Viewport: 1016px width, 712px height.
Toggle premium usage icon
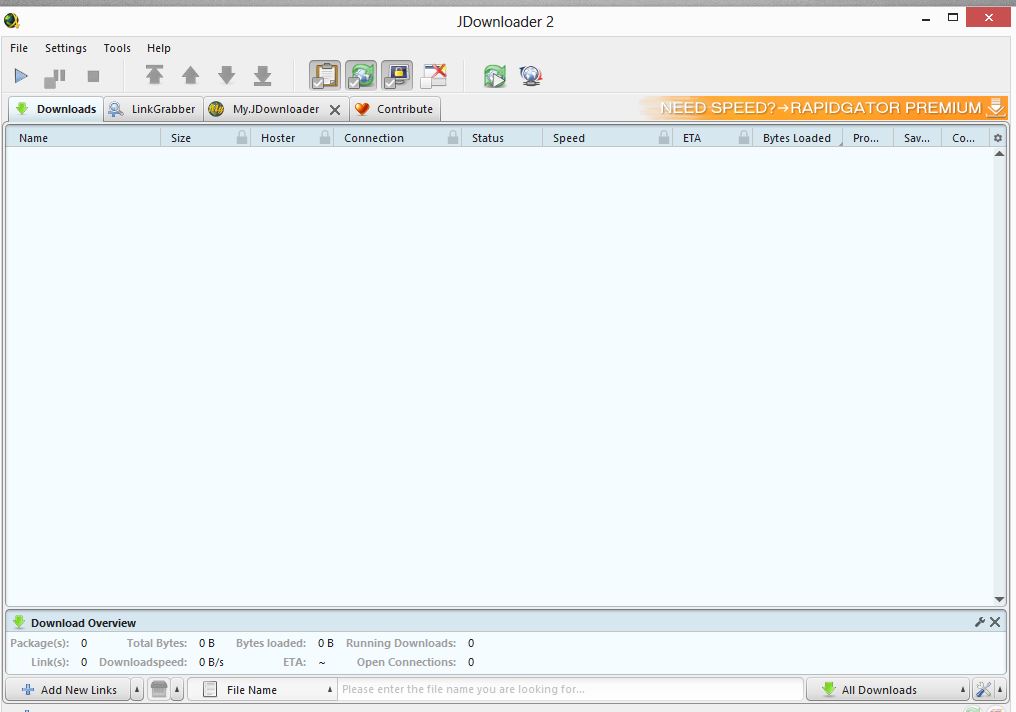click(x=397, y=75)
